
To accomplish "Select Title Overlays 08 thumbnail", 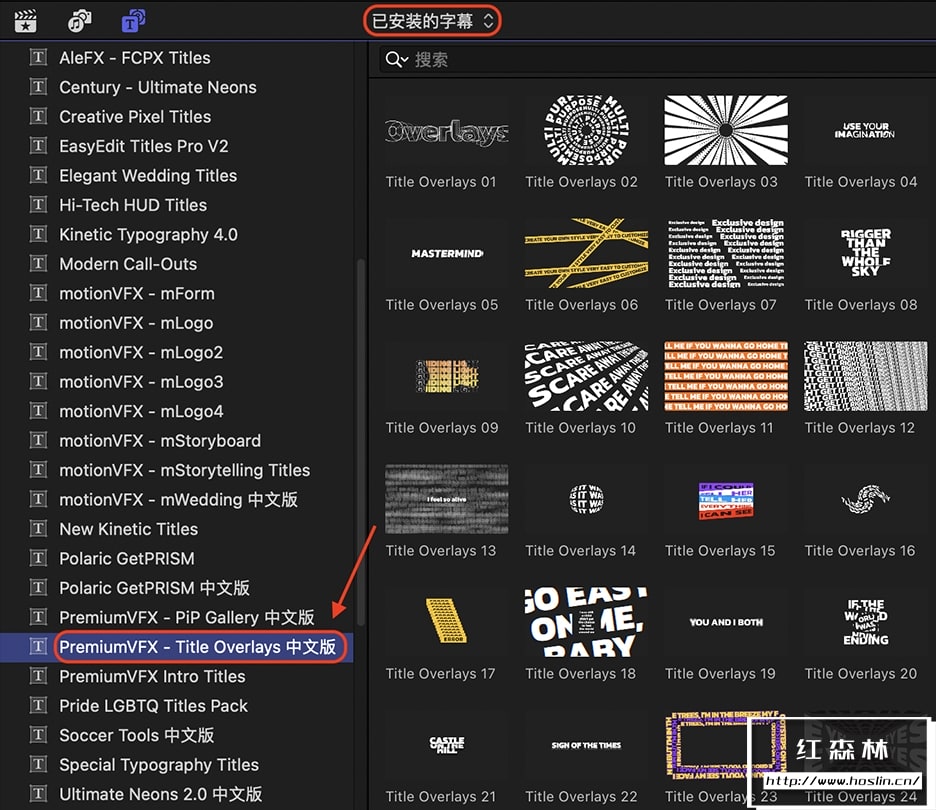I will pos(866,254).
